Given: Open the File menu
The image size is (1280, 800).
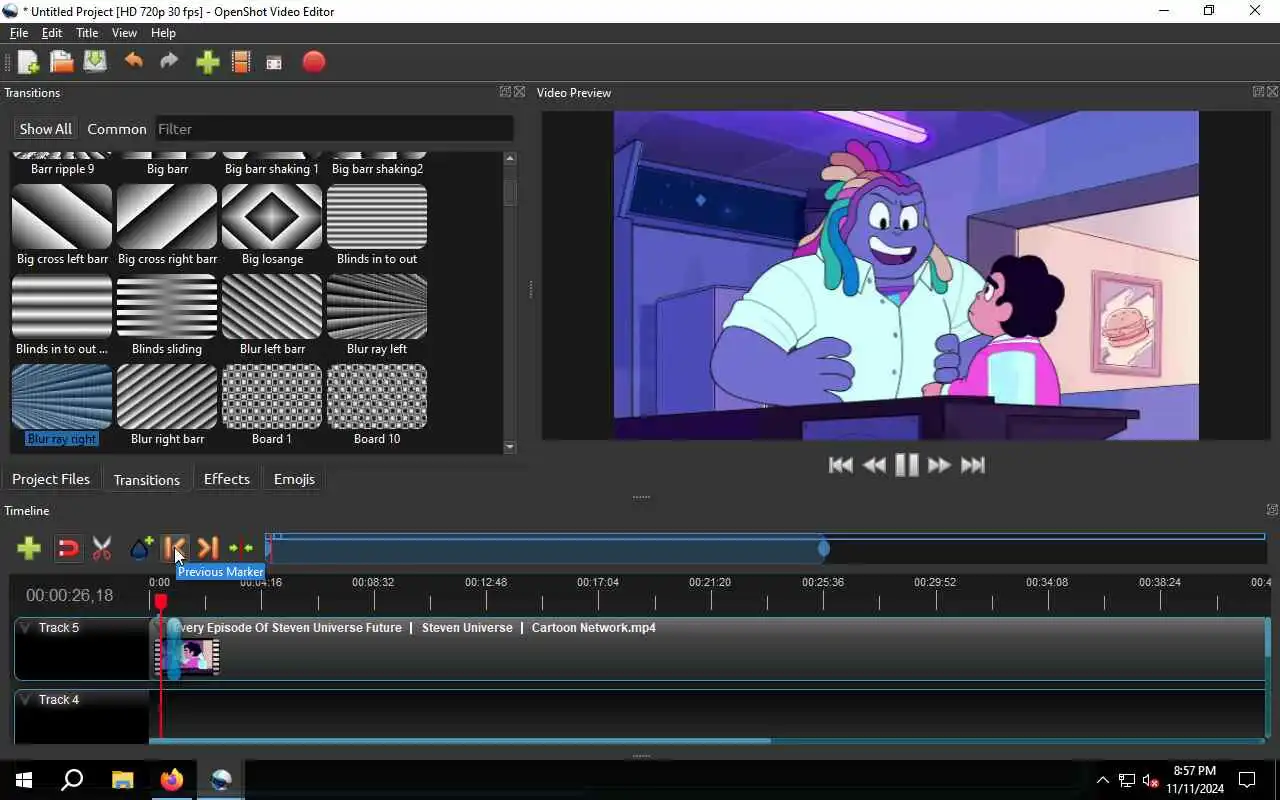Looking at the screenshot, I should click(x=19, y=33).
